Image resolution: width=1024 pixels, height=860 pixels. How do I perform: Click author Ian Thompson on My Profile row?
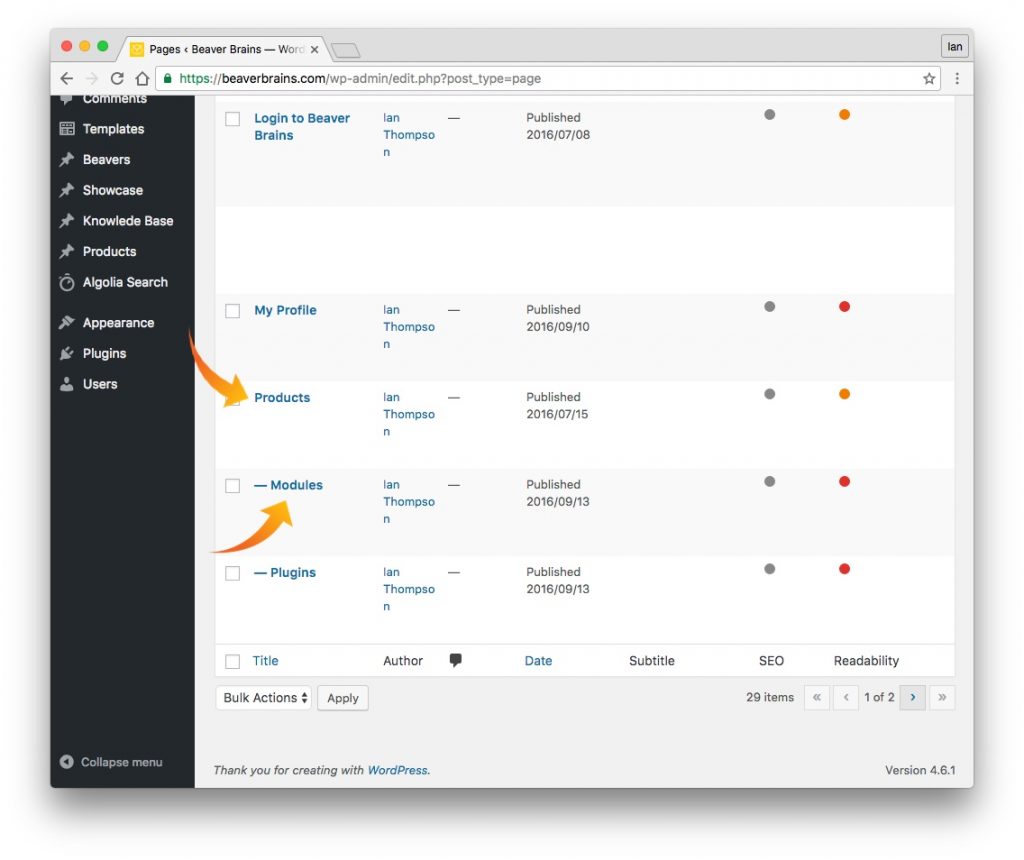coord(409,326)
